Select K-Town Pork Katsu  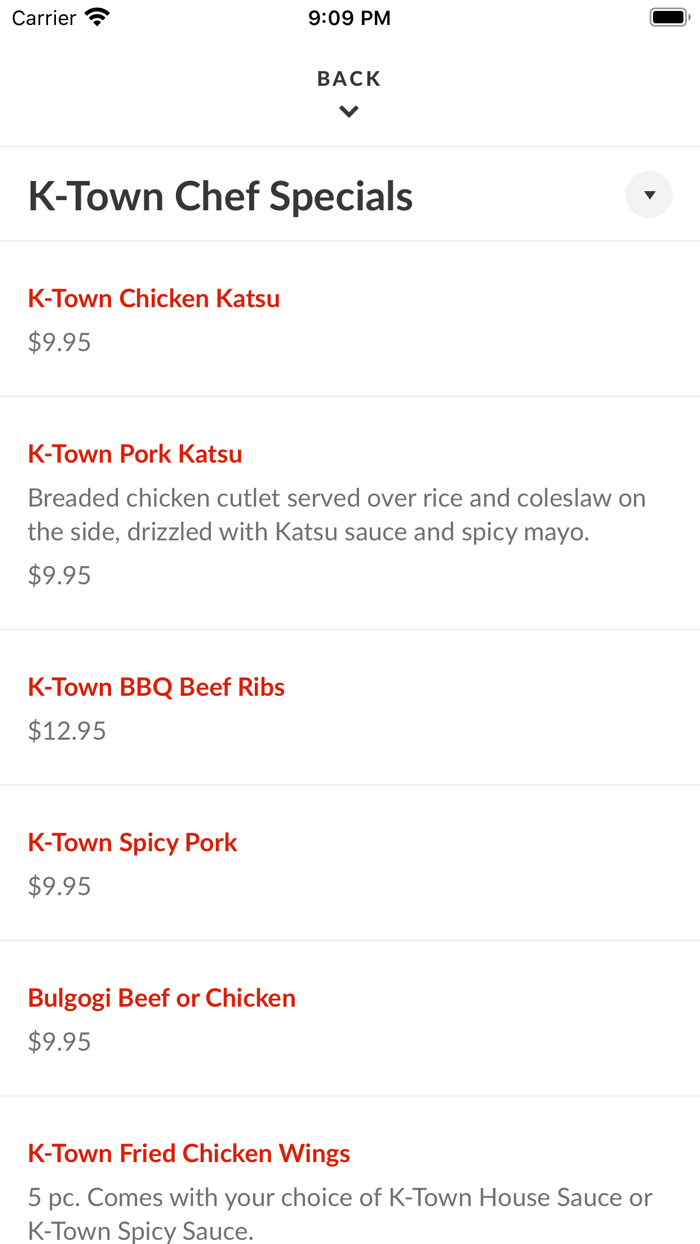[135, 453]
